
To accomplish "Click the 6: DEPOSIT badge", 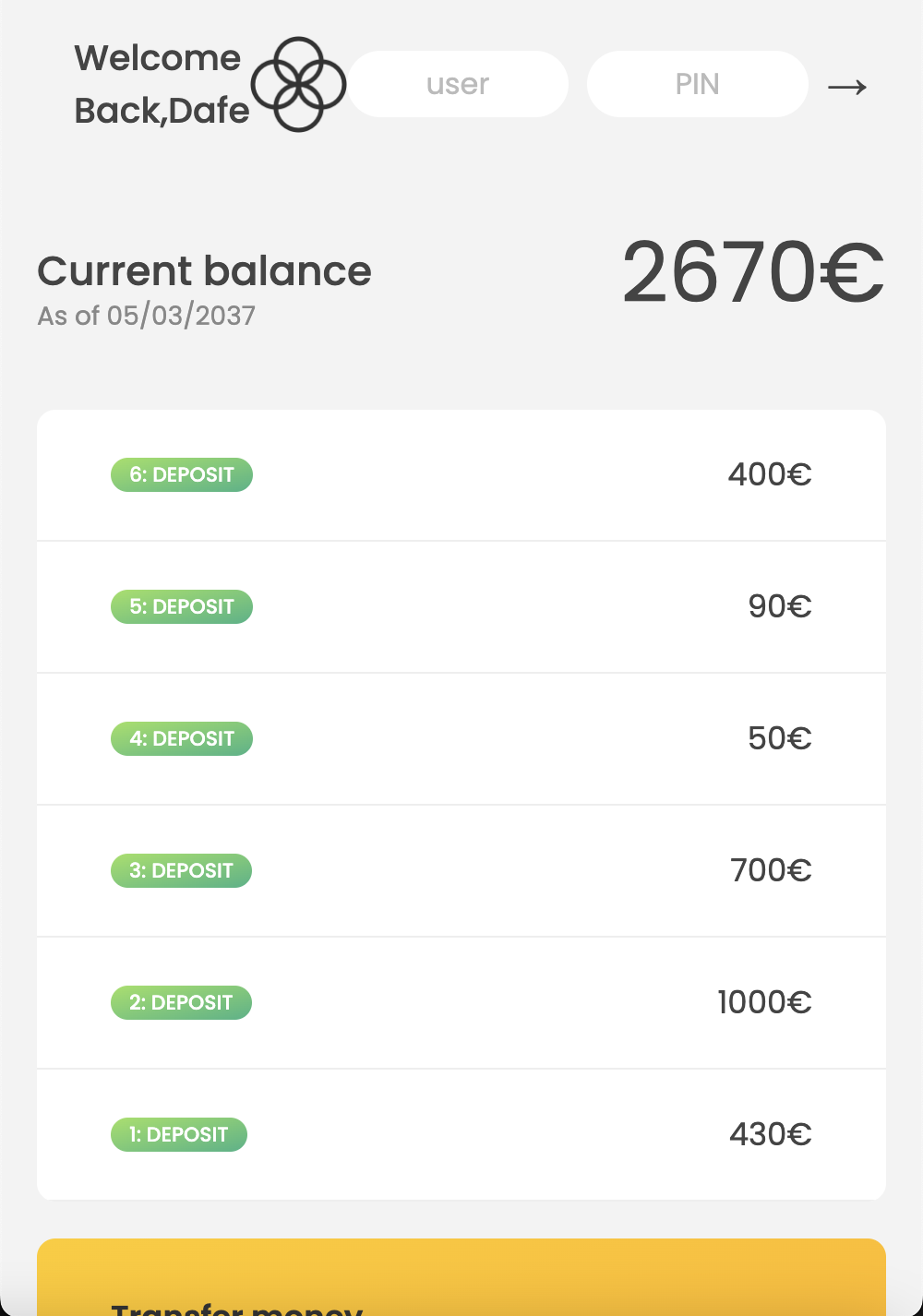I will (182, 475).
